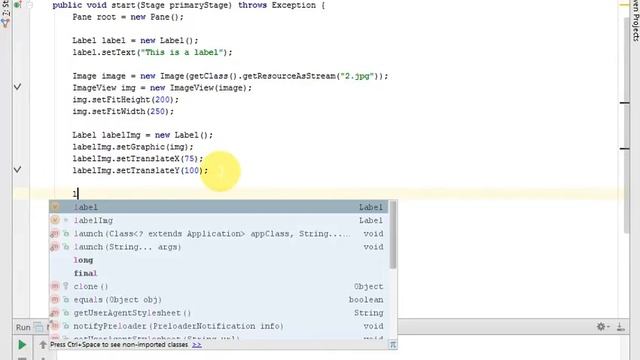The height and width of the screenshot is (360, 640).
Task: Click yellow warning mark at top of stripe
Action: coord(624,4)
